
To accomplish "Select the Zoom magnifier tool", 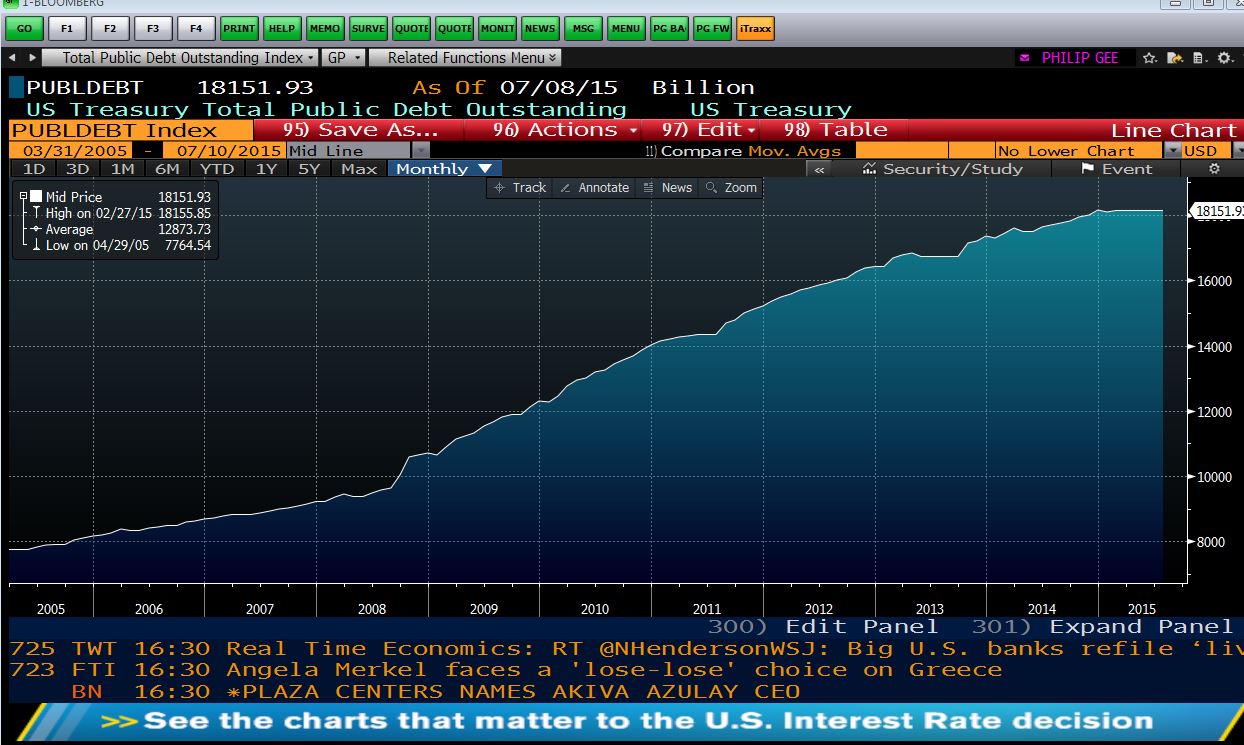I will coord(731,188).
